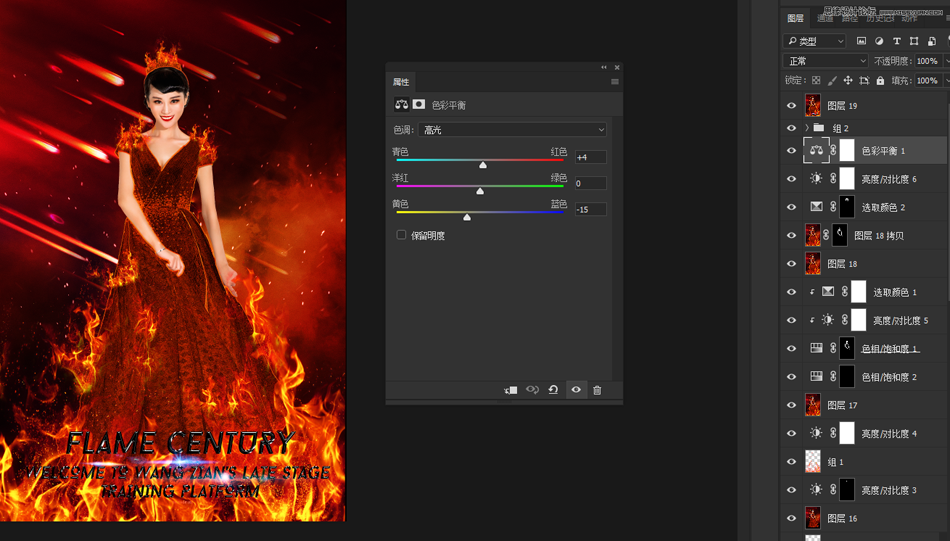Click magenta-green value field 0
The height and width of the screenshot is (541, 950).
pos(591,183)
